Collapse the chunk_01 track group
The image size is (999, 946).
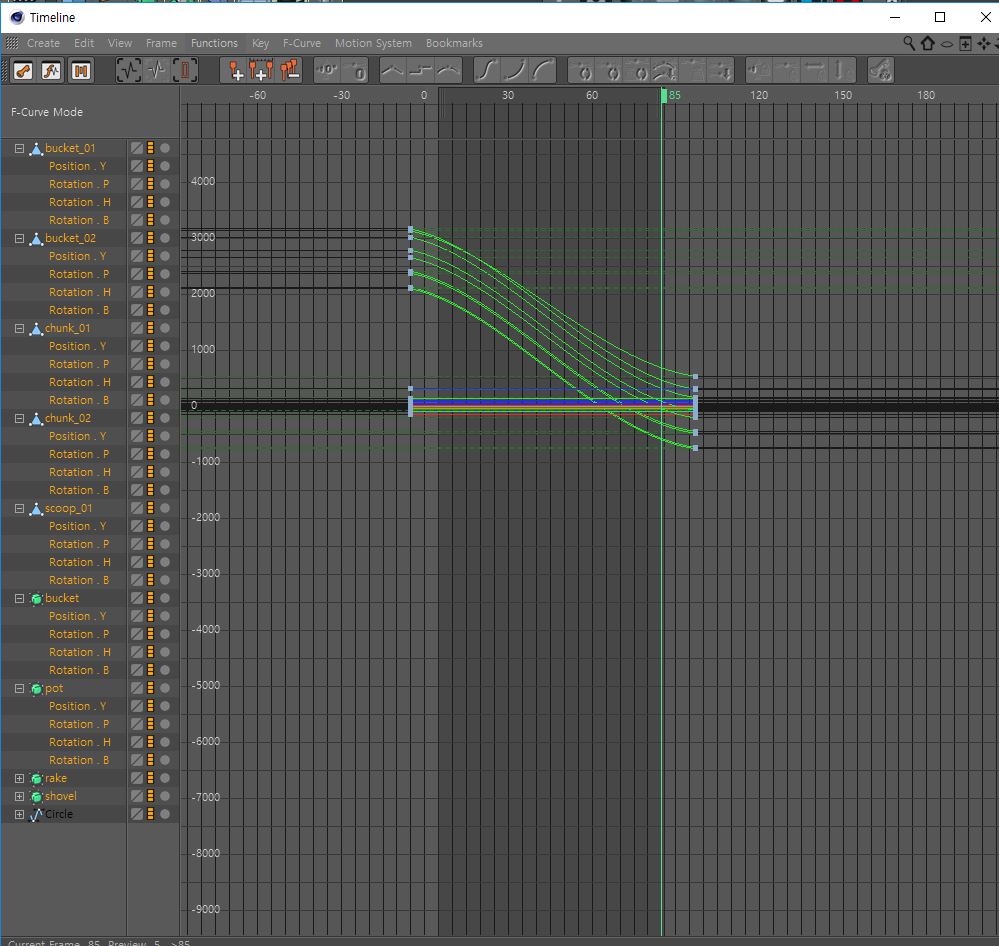[x=20, y=329]
